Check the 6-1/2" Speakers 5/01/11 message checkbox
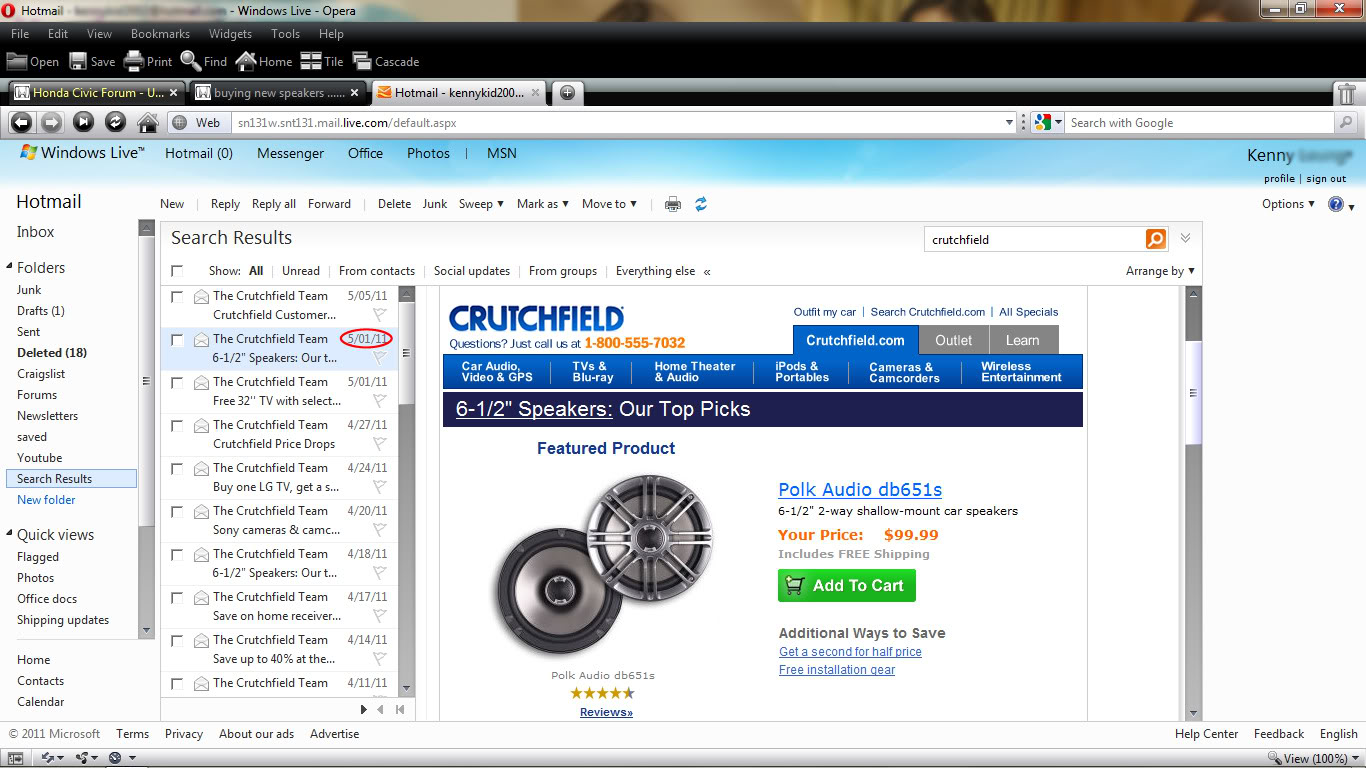1366x768 pixels. [x=177, y=339]
